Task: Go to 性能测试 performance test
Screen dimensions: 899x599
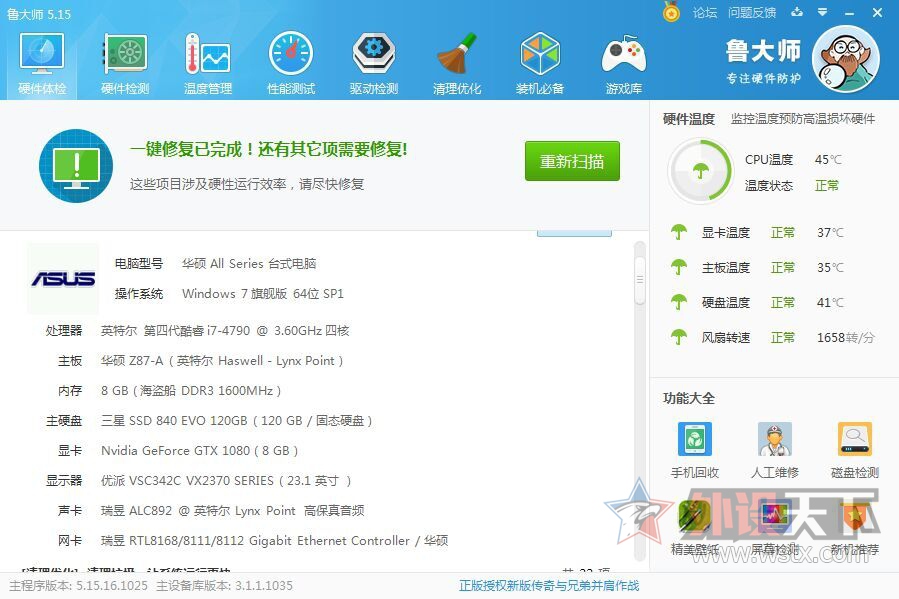Action: click(291, 63)
